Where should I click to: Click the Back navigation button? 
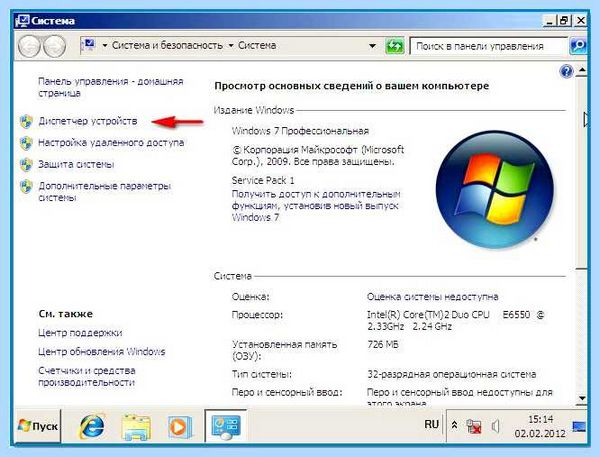tap(29, 46)
